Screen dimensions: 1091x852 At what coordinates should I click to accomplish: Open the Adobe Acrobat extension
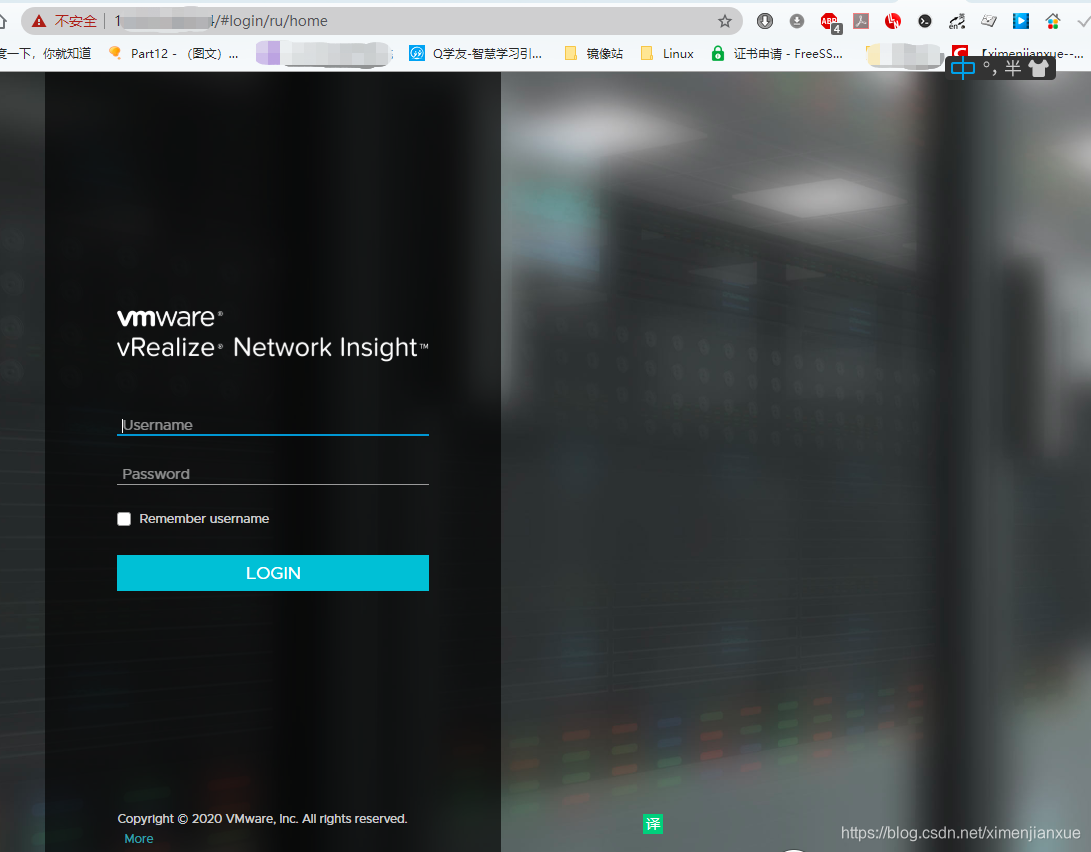(861, 20)
